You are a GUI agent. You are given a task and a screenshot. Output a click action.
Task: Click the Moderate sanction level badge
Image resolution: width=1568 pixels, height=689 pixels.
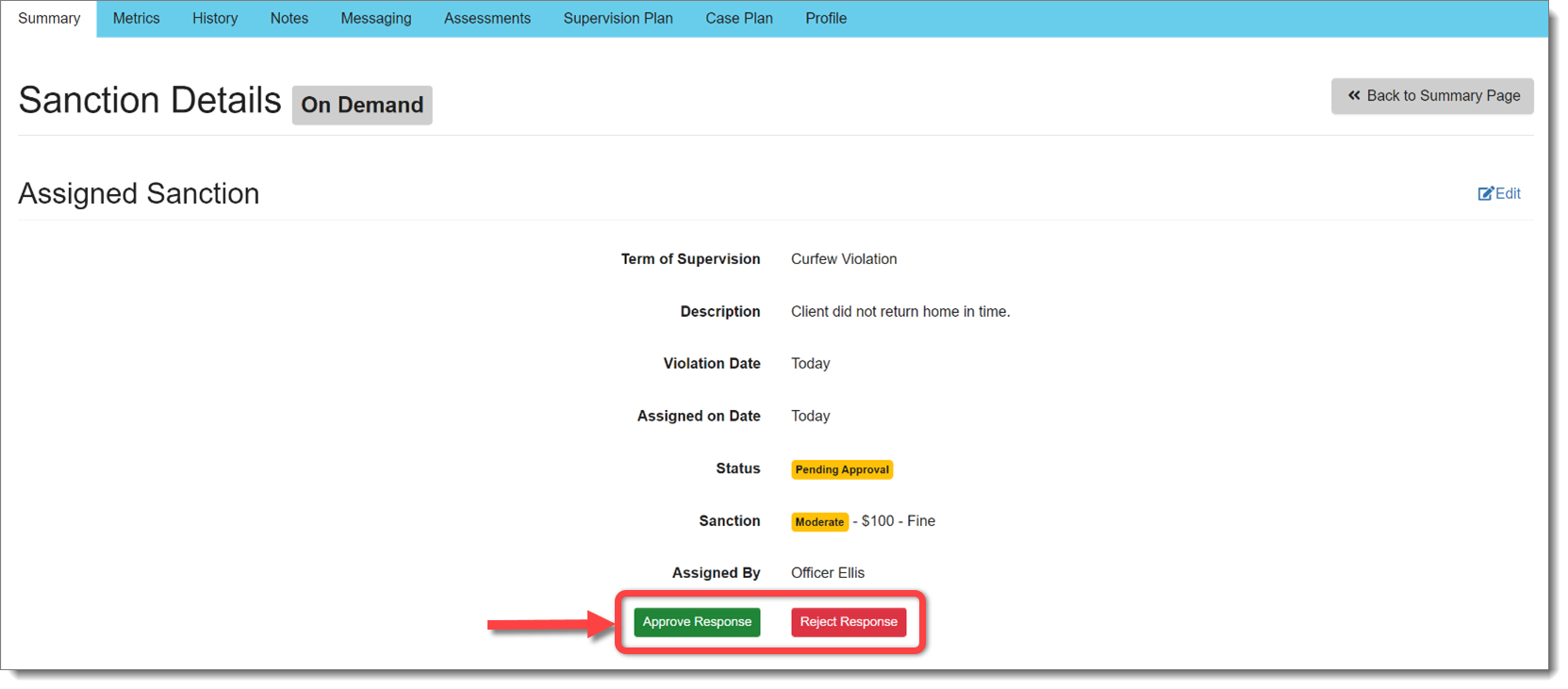click(819, 522)
